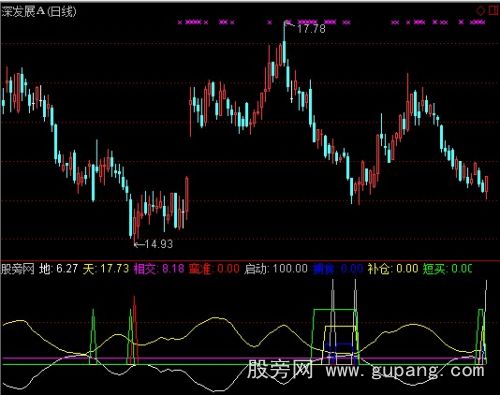Select the 天: 17.73 indicator value
This screenshot has height=395, width=500.
pos(106,269)
